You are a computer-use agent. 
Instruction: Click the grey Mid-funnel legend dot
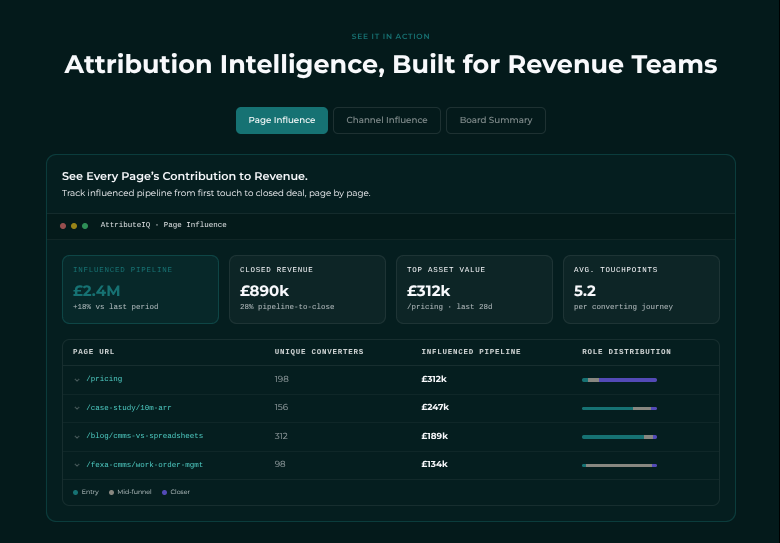(x=111, y=492)
